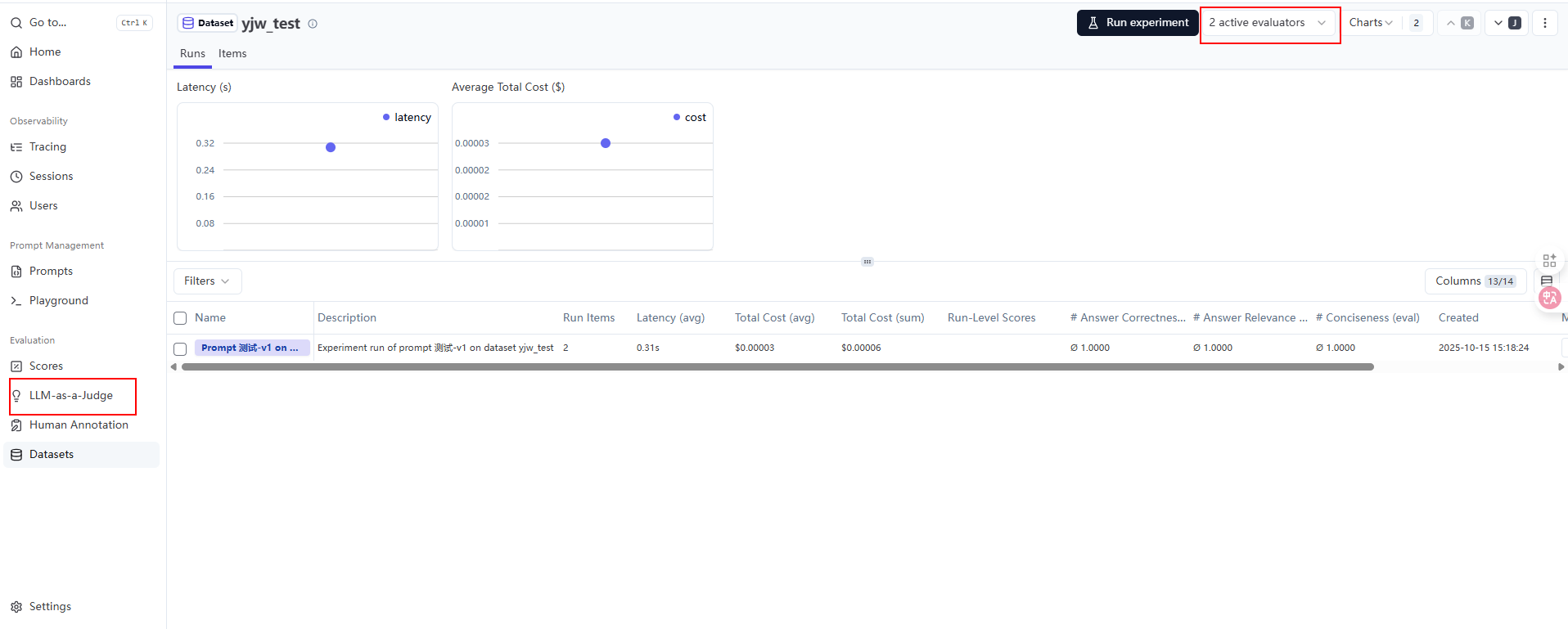This screenshot has height=629, width=1568.
Task: Click the run description cell text
Action: [x=435, y=348]
